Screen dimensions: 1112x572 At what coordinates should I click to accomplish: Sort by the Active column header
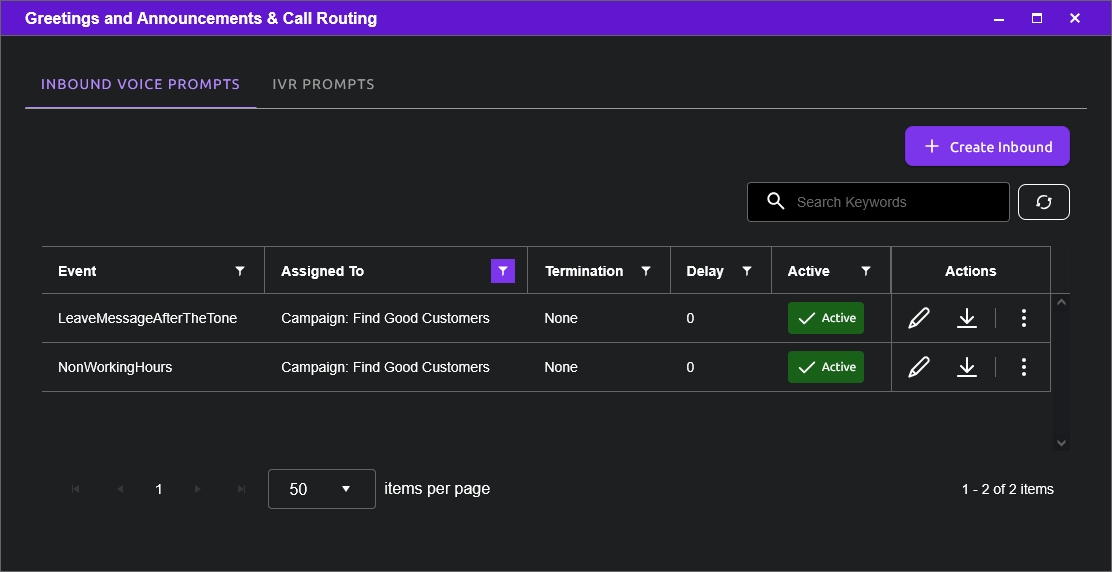click(x=808, y=271)
